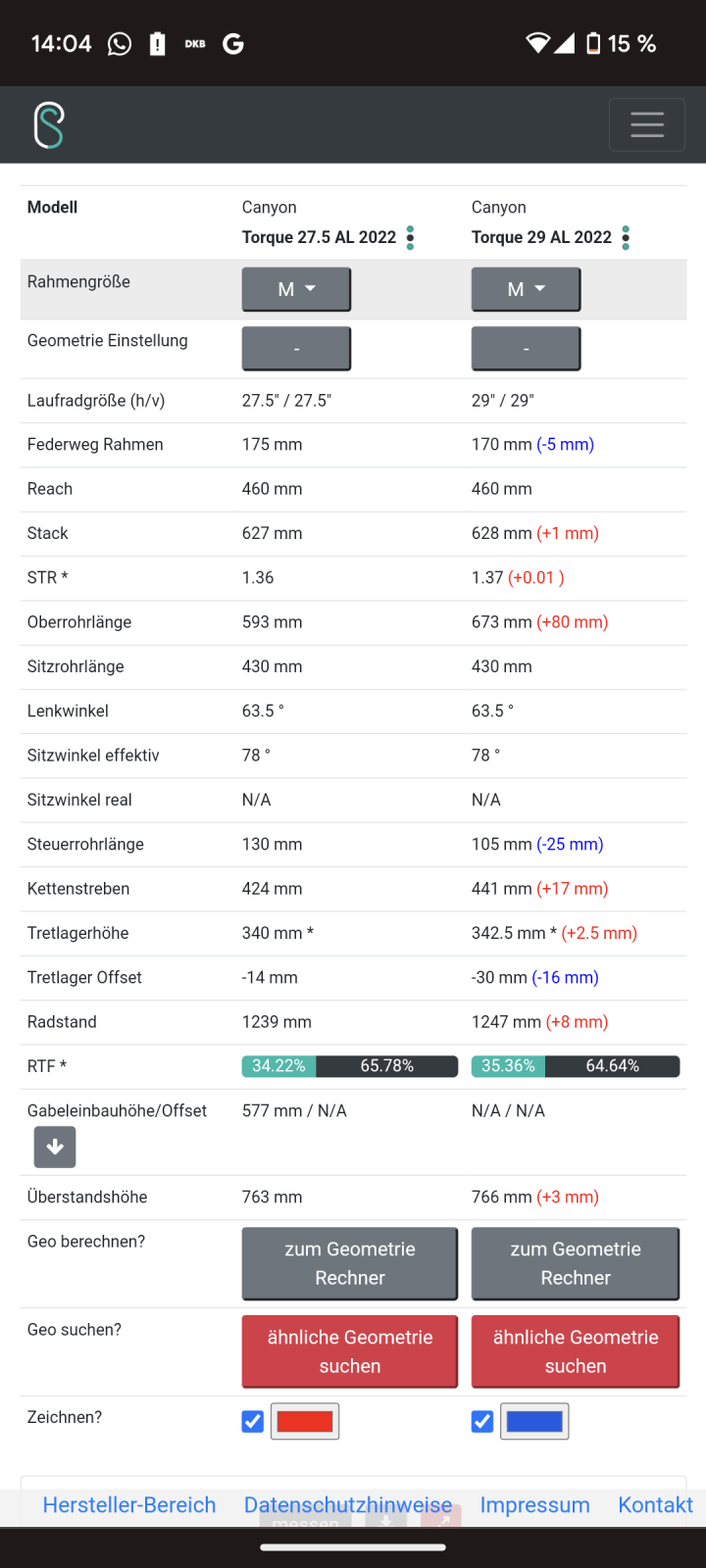Screen dimensions: 706x1568
Task: Open three-dot options for Torque 27.5 AL
Action: click(x=410, y=238)
